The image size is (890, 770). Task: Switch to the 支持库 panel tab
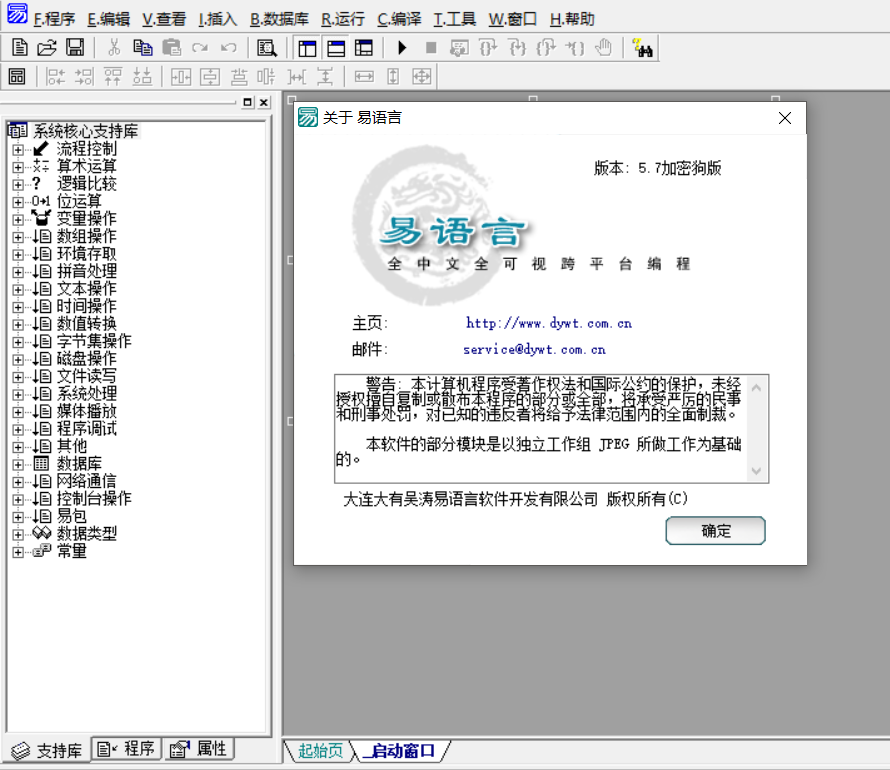(x=47, y=751)
